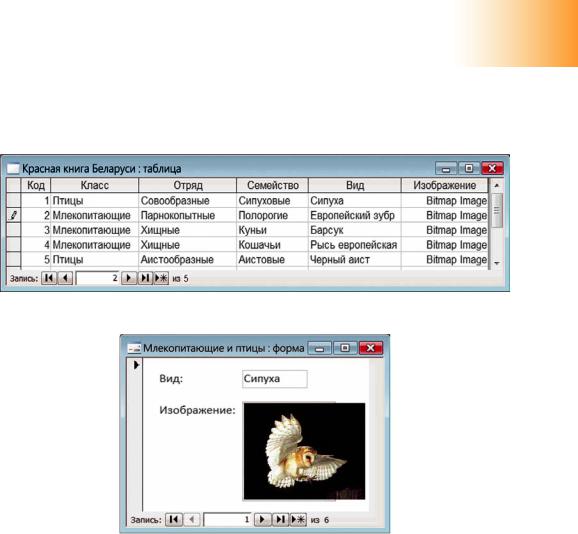
Task: Click table icon in Красная книга Беларуси title bar
Action: click(13, 168)
